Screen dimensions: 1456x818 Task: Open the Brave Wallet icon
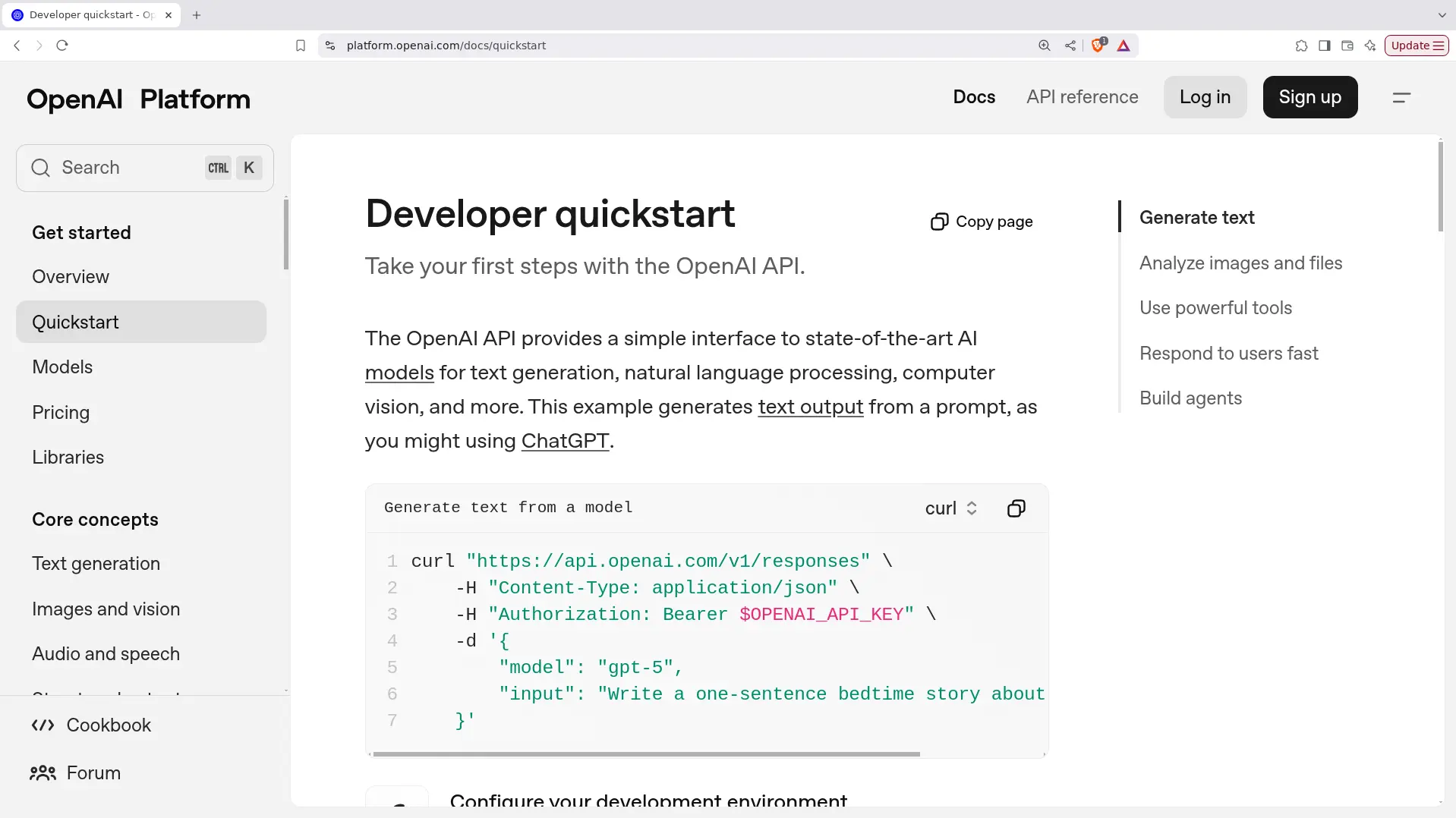point(1348,46)
